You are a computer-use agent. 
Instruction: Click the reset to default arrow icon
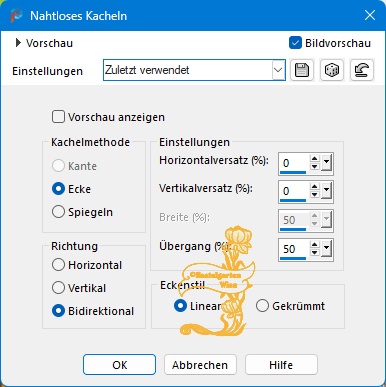point(362,70)
